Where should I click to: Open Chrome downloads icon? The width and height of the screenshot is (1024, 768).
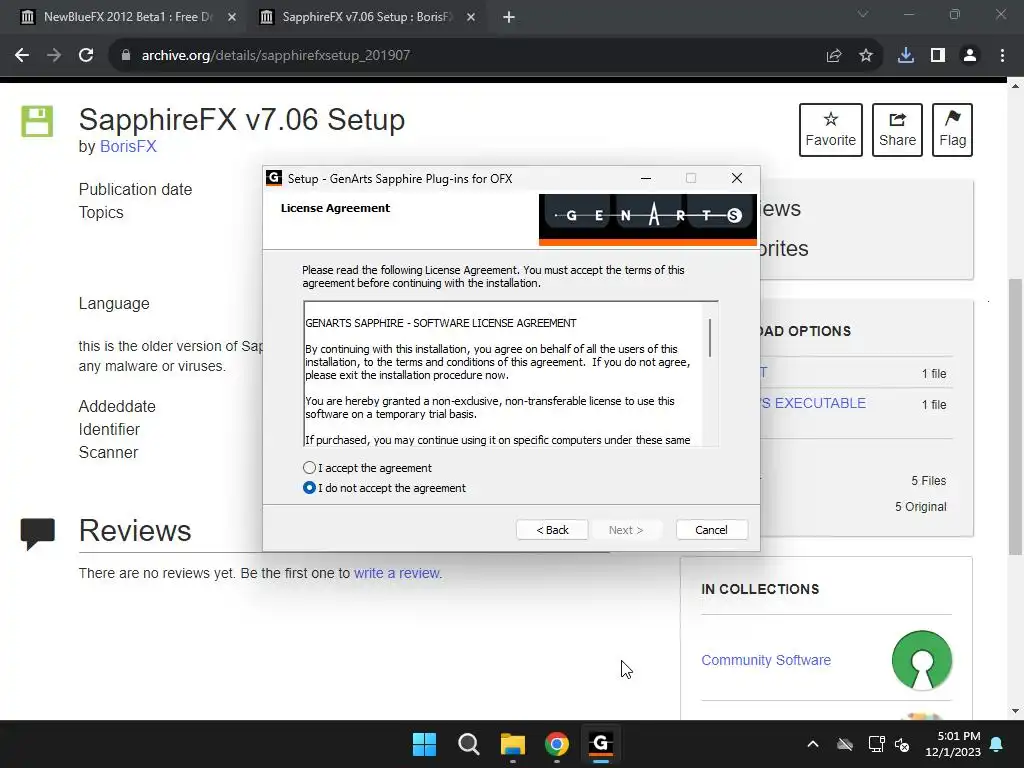[x=906, y=56]
